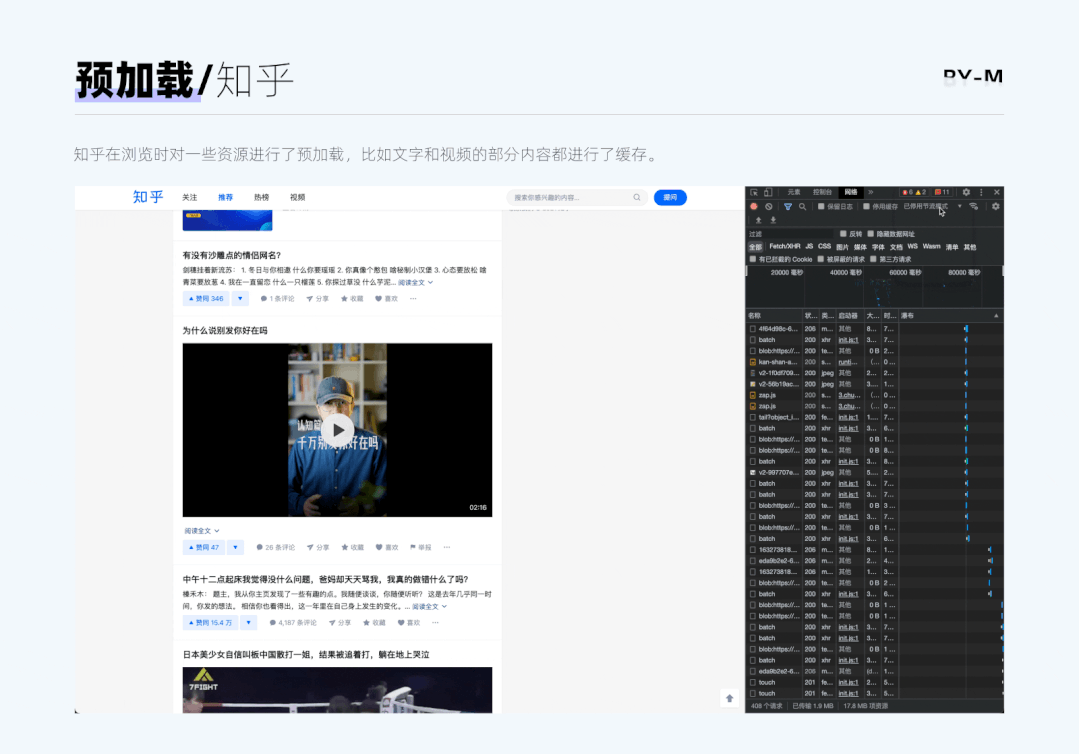Screen dimensions: 1079x754
Task: Clear the network log with the clear icon
Action: 769,206
